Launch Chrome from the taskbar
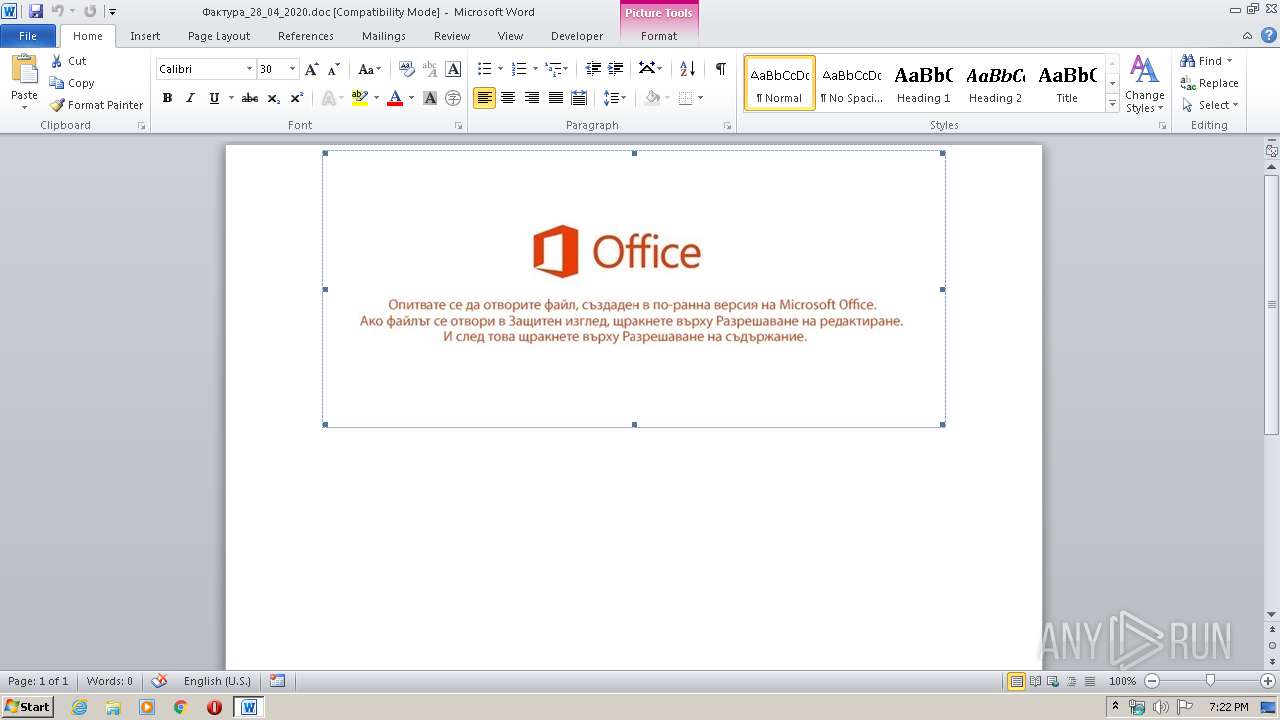The width and height of the screenshot is (1280, 720). click(181, 707)
